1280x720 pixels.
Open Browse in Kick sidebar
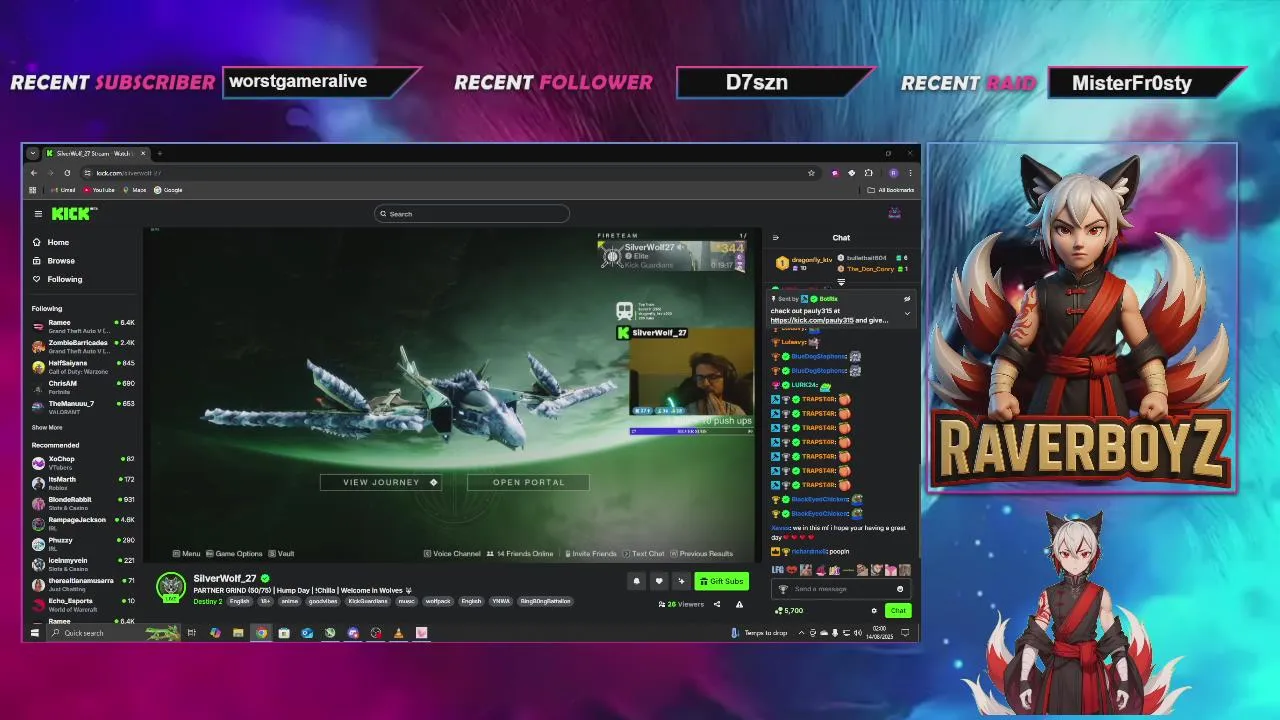pos(54,260)
